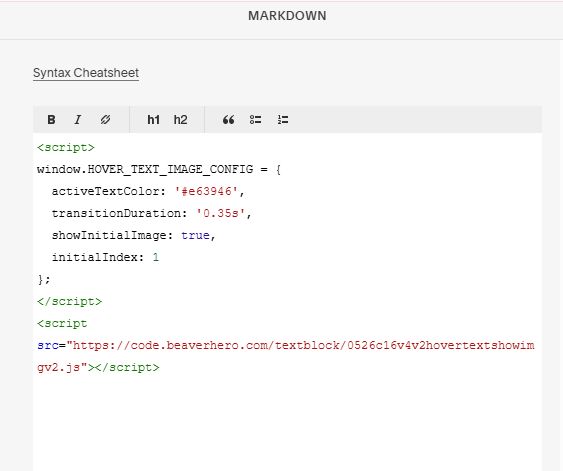Apply italic formatting with the I icon
This screenshot has height=471, width=563.
78,120
